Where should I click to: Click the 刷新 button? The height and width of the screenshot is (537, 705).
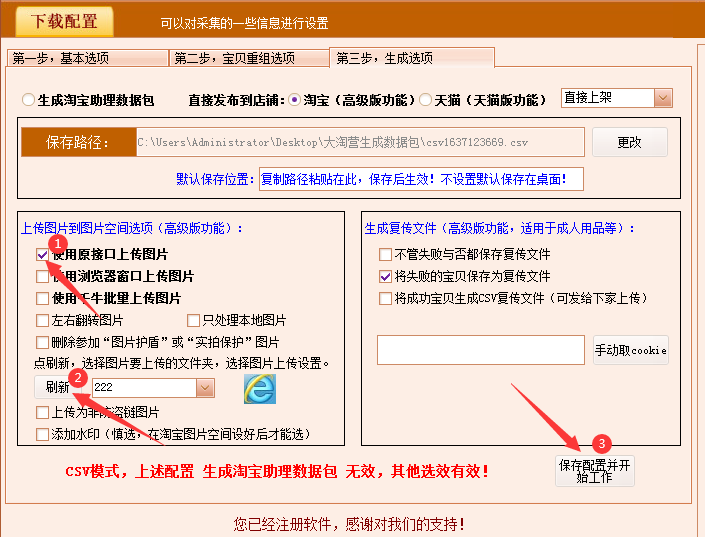[58, 387]
